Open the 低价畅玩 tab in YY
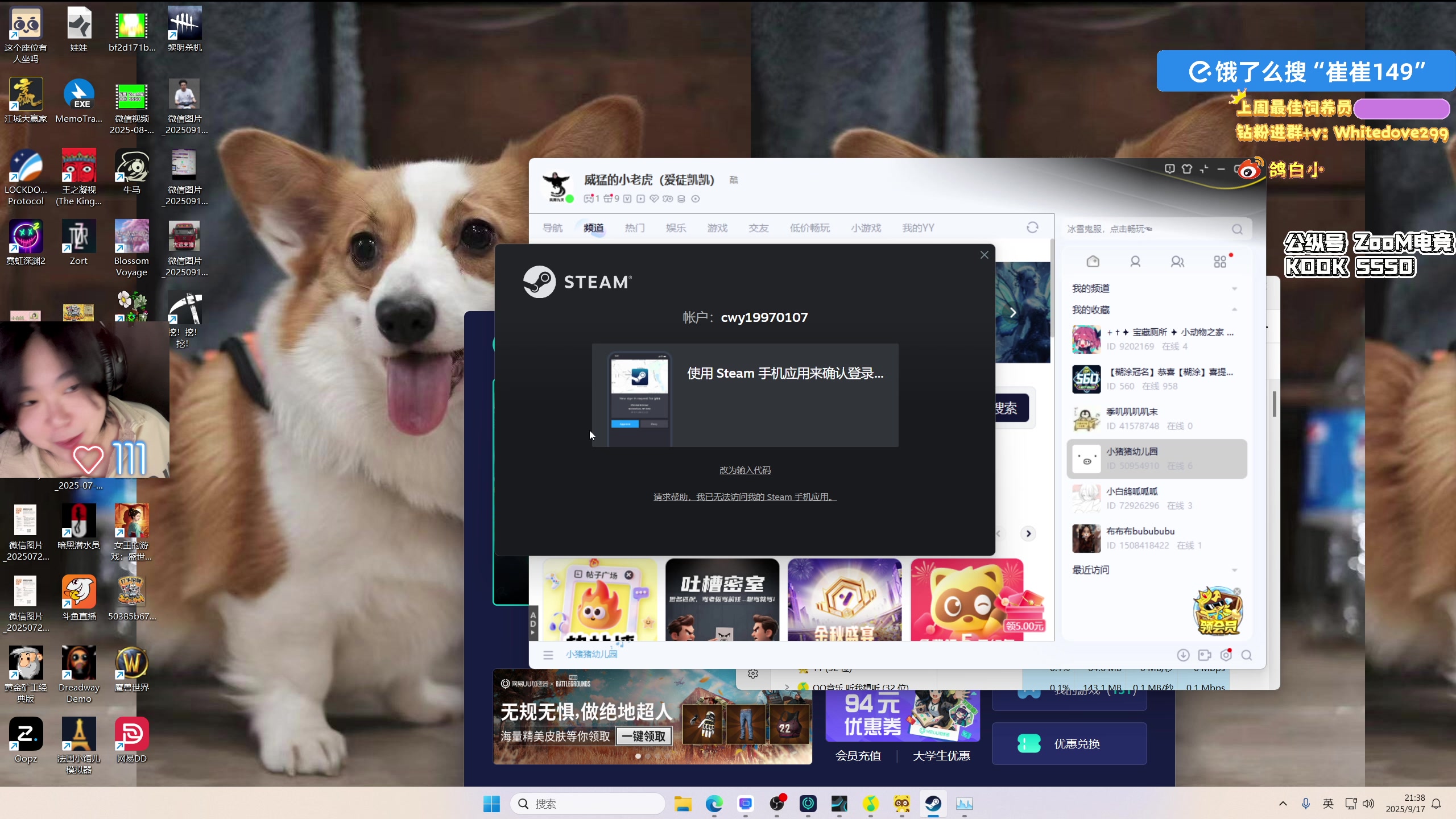1456x819 pixels. point(810,228)
